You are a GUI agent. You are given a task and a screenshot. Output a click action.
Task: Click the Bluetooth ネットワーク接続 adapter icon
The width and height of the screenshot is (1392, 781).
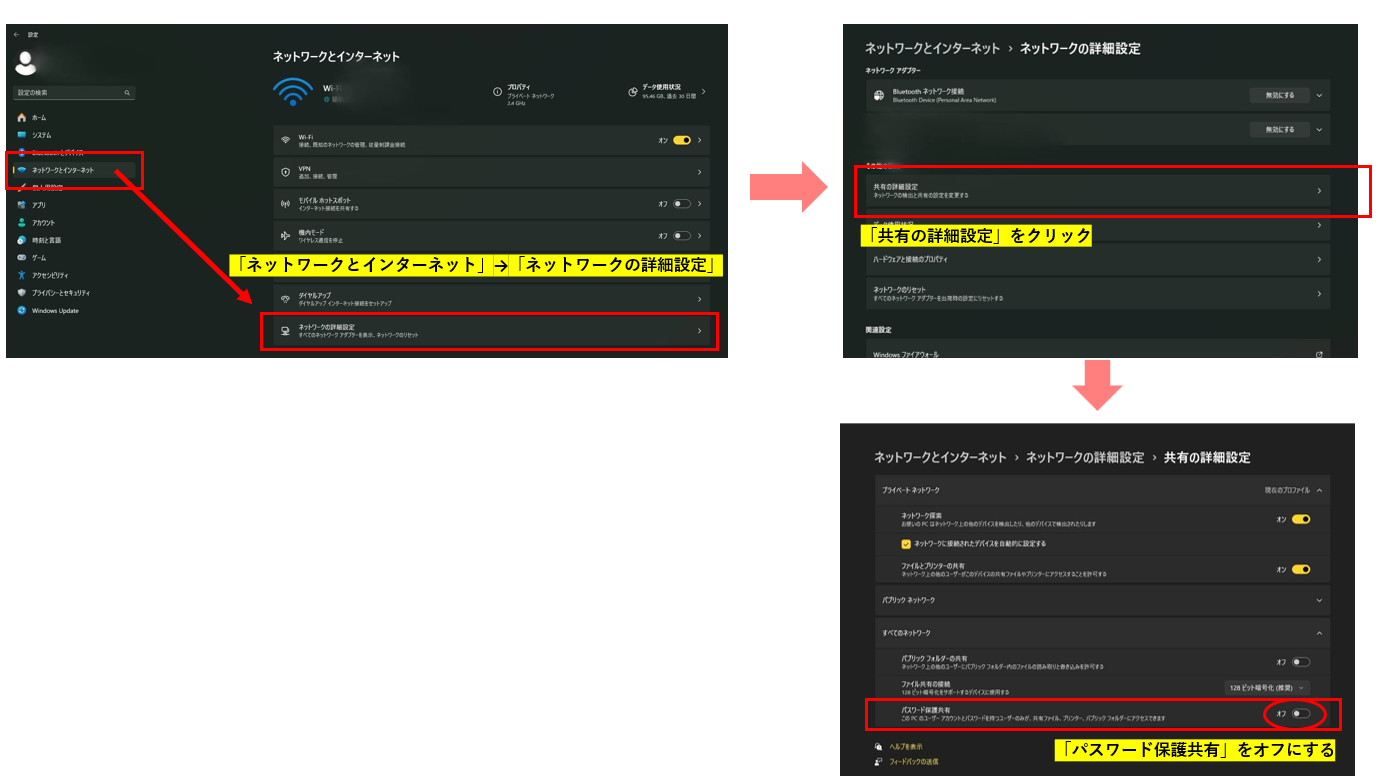(x=878, y=95)
